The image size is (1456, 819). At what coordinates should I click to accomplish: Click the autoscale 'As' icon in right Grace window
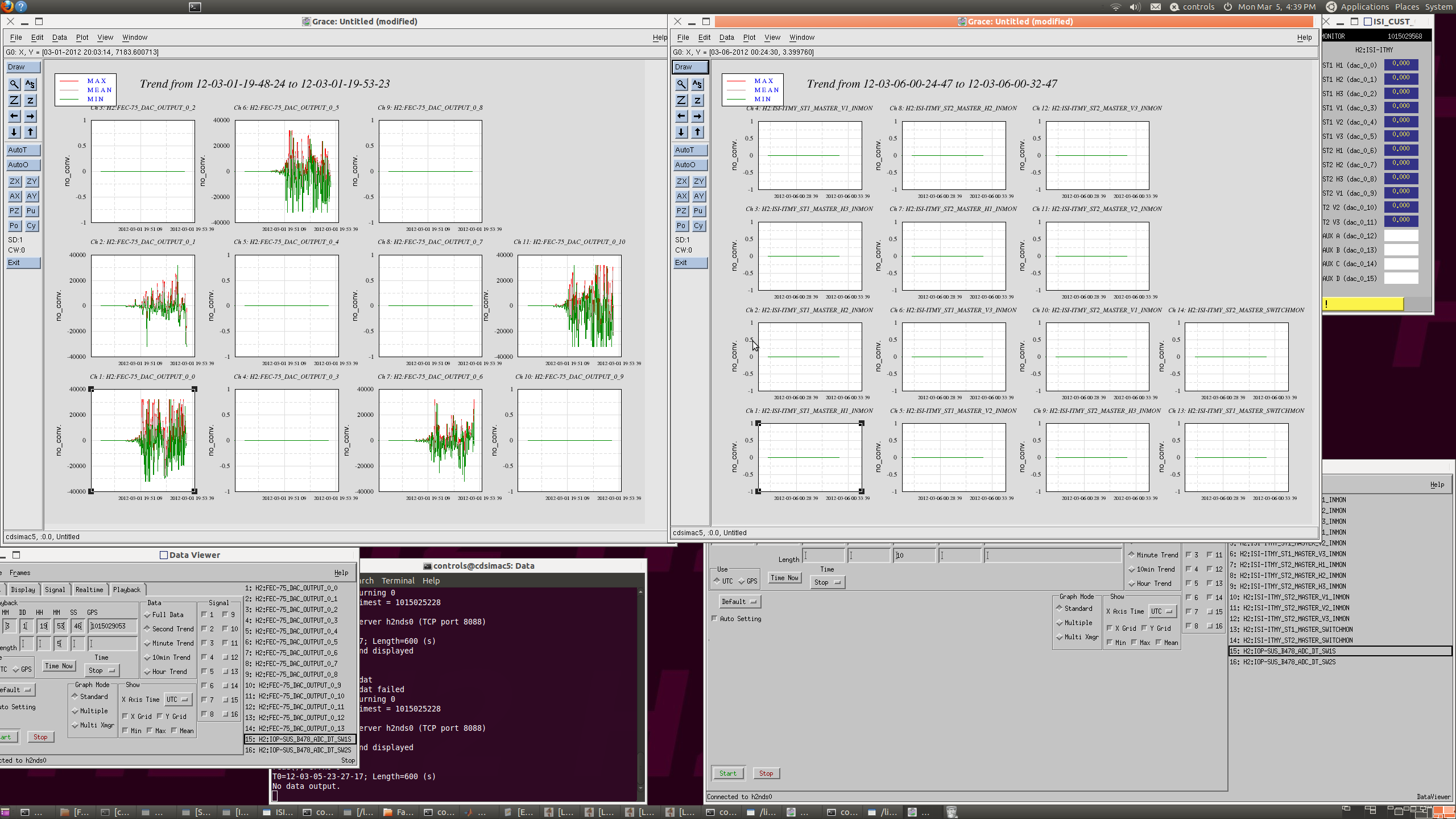(697, 84)
